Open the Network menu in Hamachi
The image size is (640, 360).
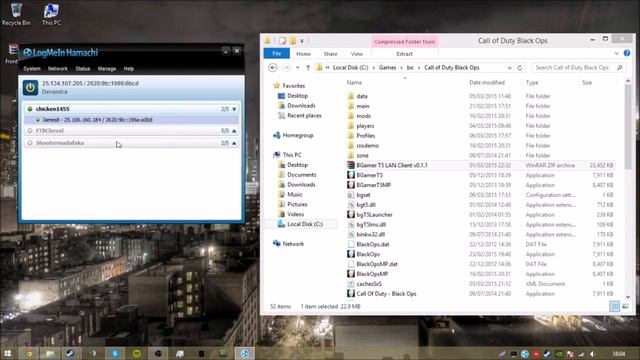click(58, 69)
